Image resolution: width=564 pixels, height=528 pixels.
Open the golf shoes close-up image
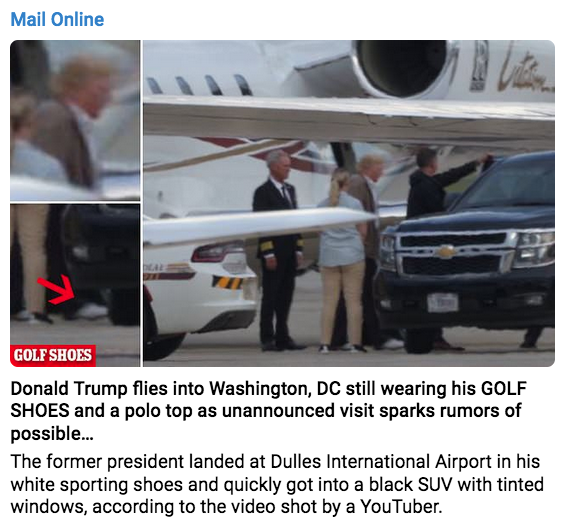(75, 285)
